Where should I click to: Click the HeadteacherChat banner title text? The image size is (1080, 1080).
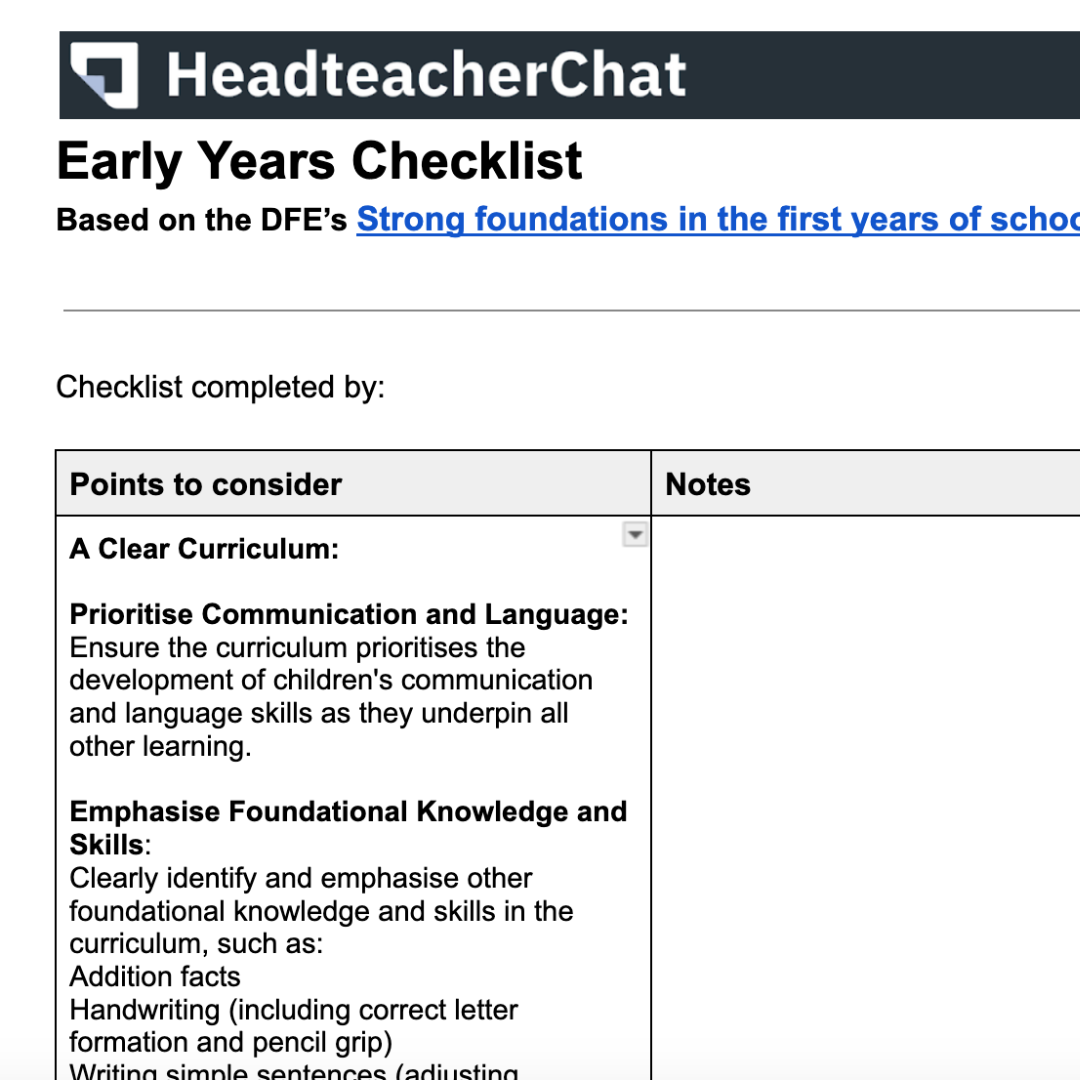(426, 75)
